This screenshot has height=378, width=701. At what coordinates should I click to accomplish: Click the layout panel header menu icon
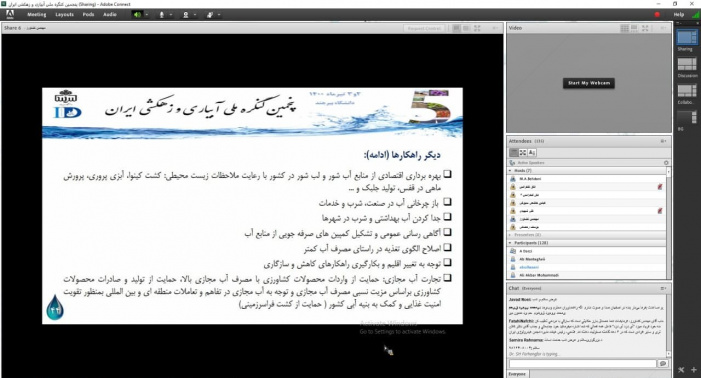[680, 23]
